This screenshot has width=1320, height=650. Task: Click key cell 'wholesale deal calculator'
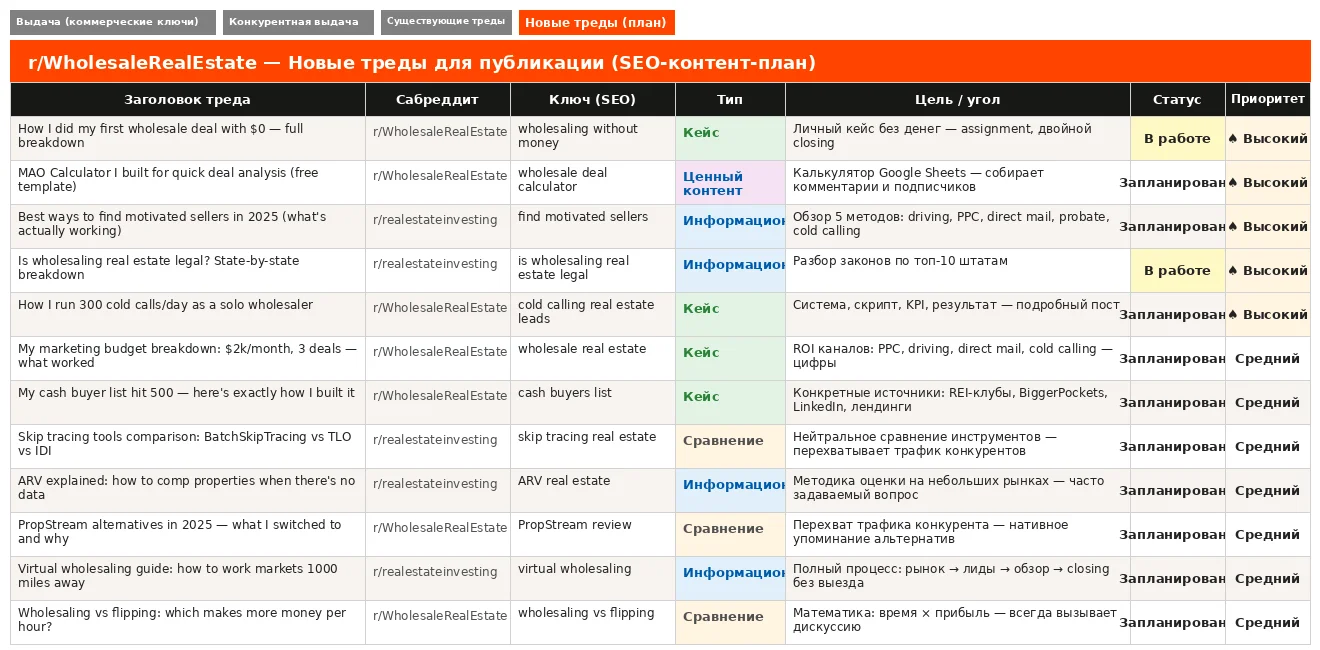point(593,183)
